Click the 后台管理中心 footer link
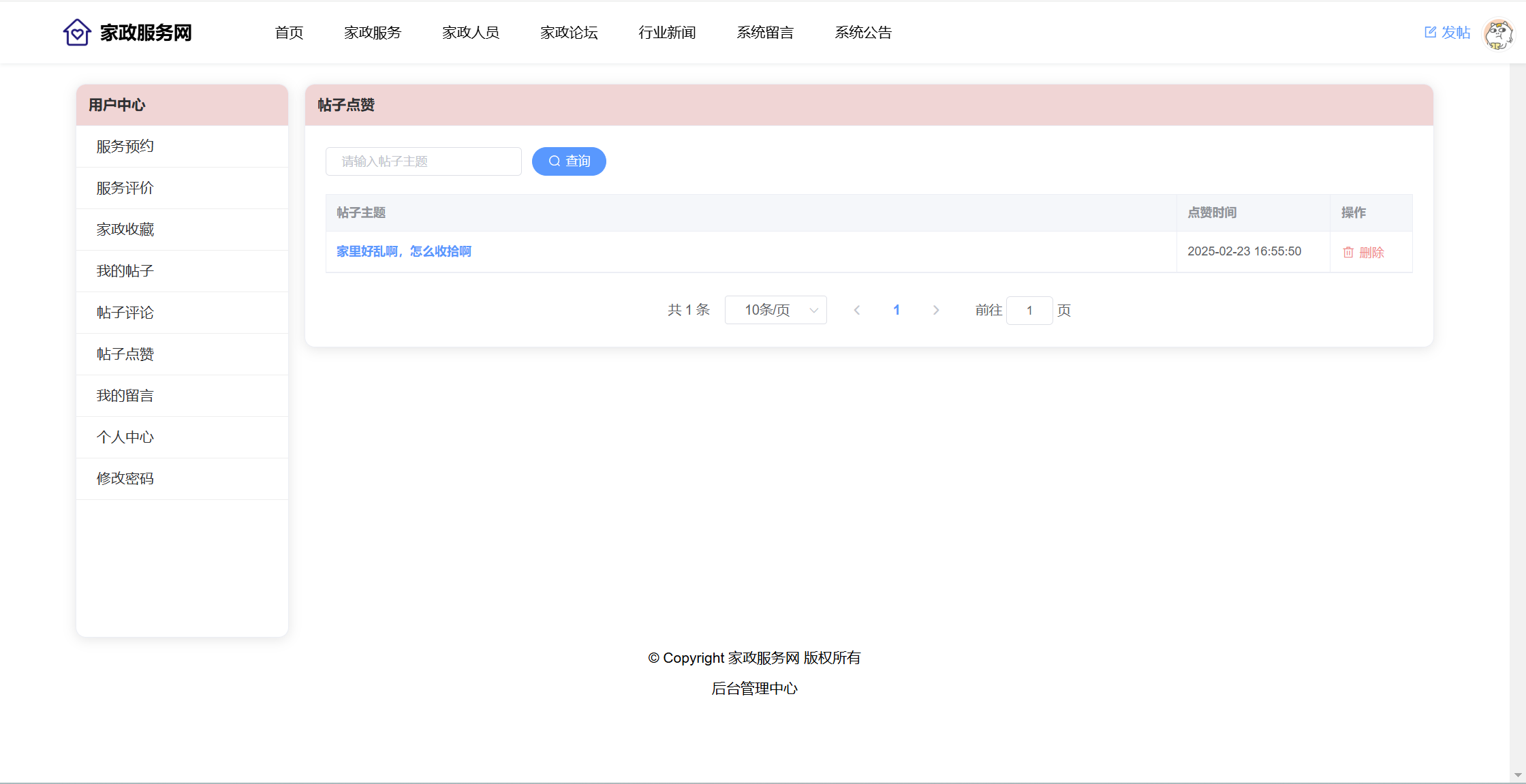Image resolution: width=1526 pixels, height=784 pixels. click(754, 689)
